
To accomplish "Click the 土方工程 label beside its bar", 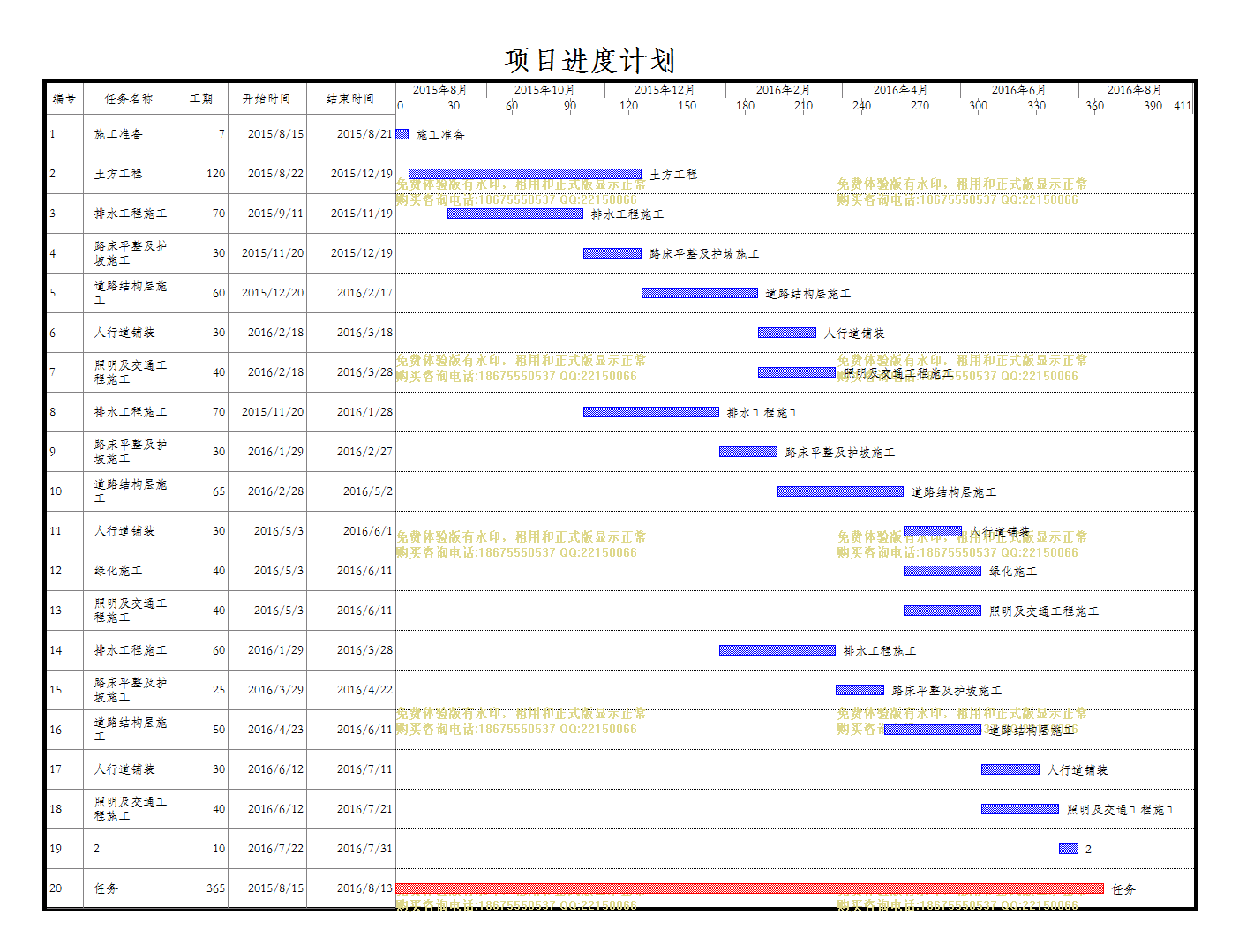I will tap(673, 175).
